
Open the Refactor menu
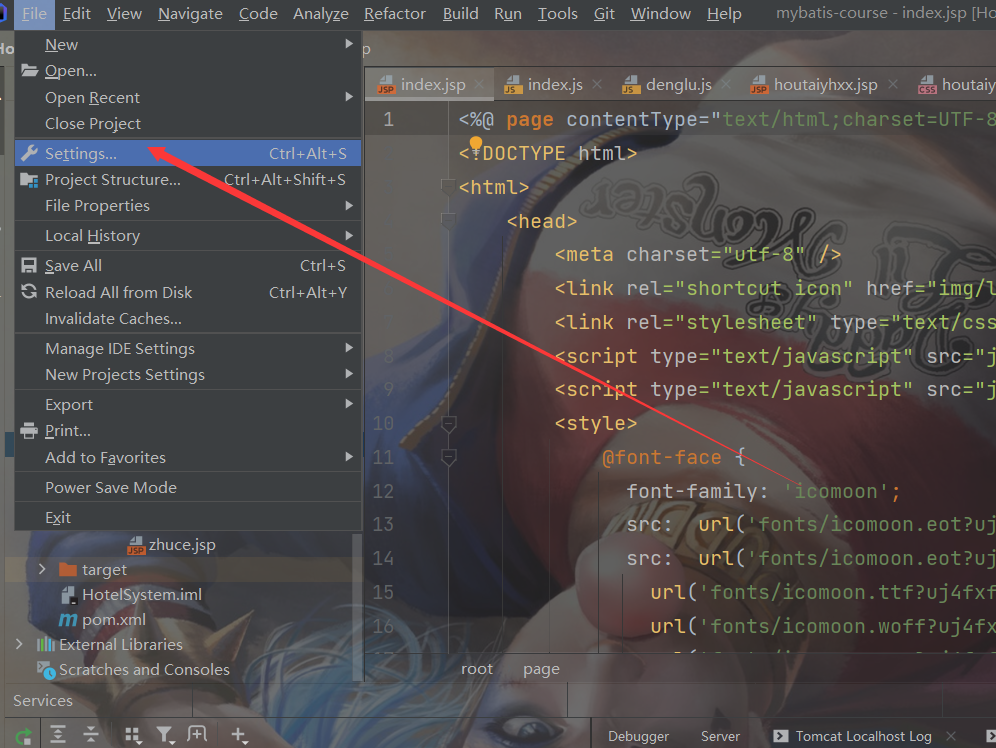pyautogui.click(x=394, y=13)
